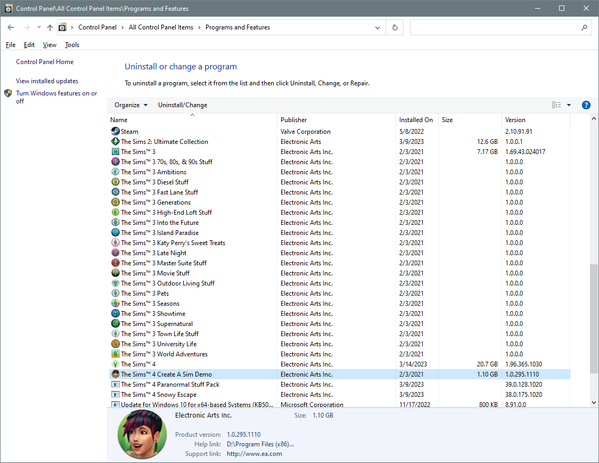599x463 pixels.
Task: Click The Sims 3 Showtime icon
Action: click(x=115, y=314)
